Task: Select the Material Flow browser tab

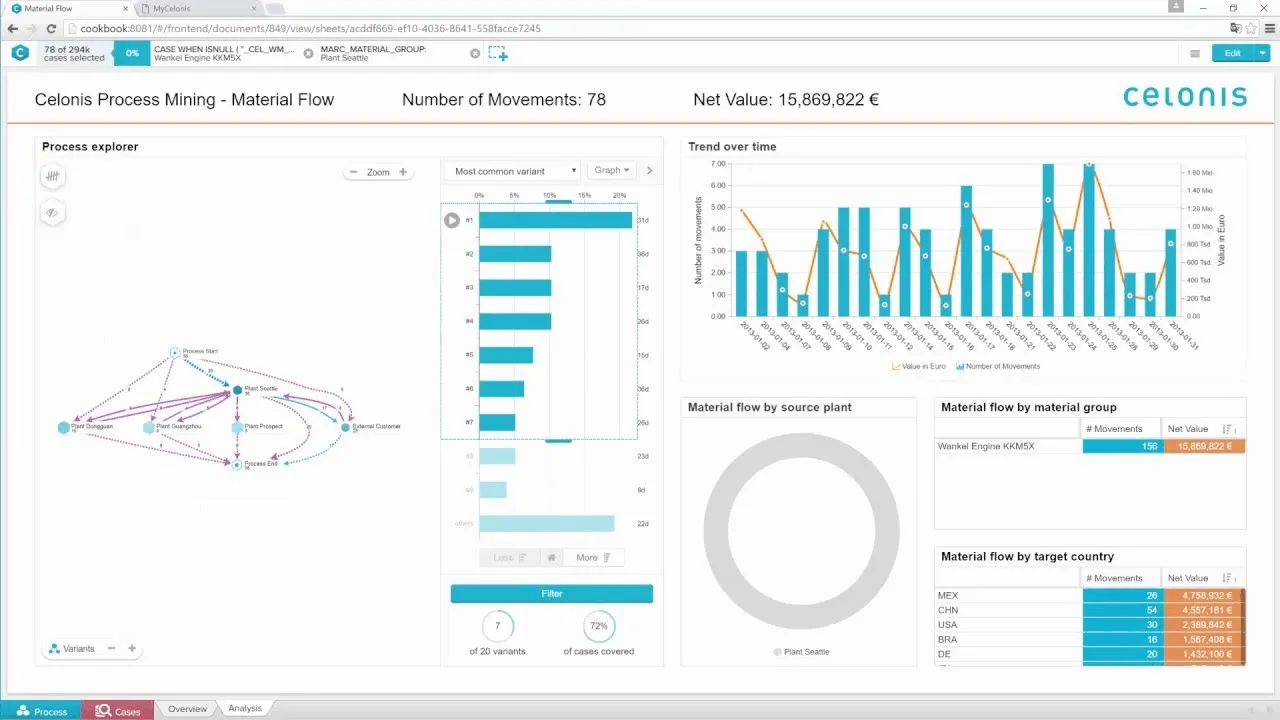Action: point(65,8)
